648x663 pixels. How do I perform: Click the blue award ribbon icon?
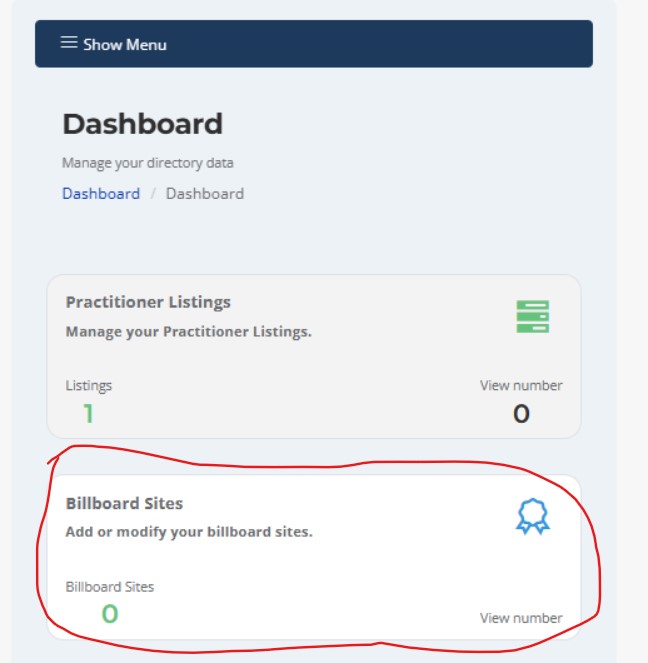click(x=533, y=516)
